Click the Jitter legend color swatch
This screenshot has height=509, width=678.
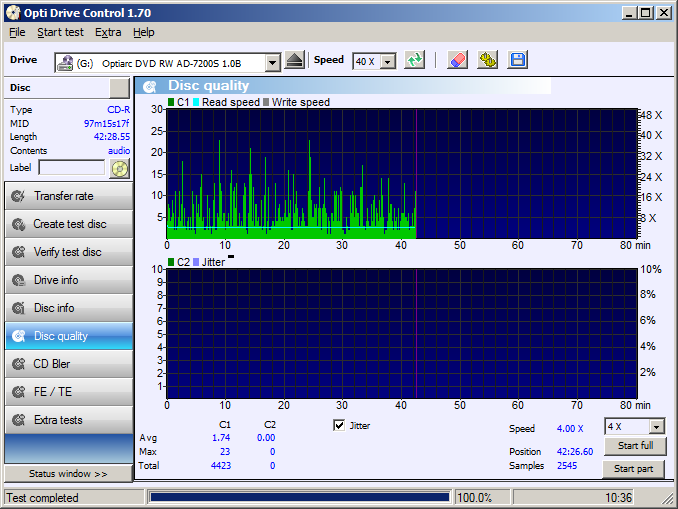[196, 262]
